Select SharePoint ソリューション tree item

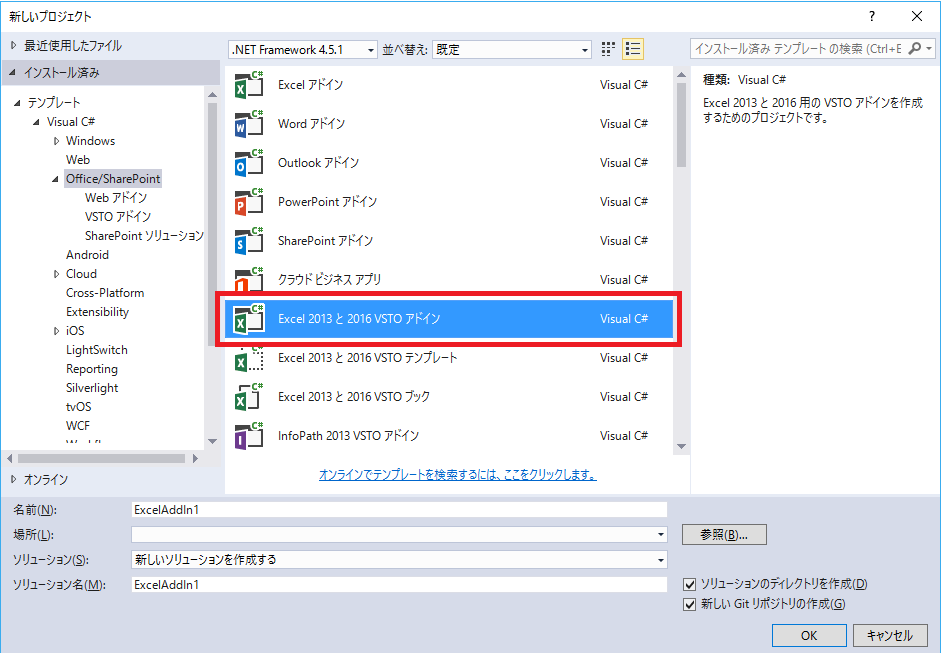[x=144, y=236]
